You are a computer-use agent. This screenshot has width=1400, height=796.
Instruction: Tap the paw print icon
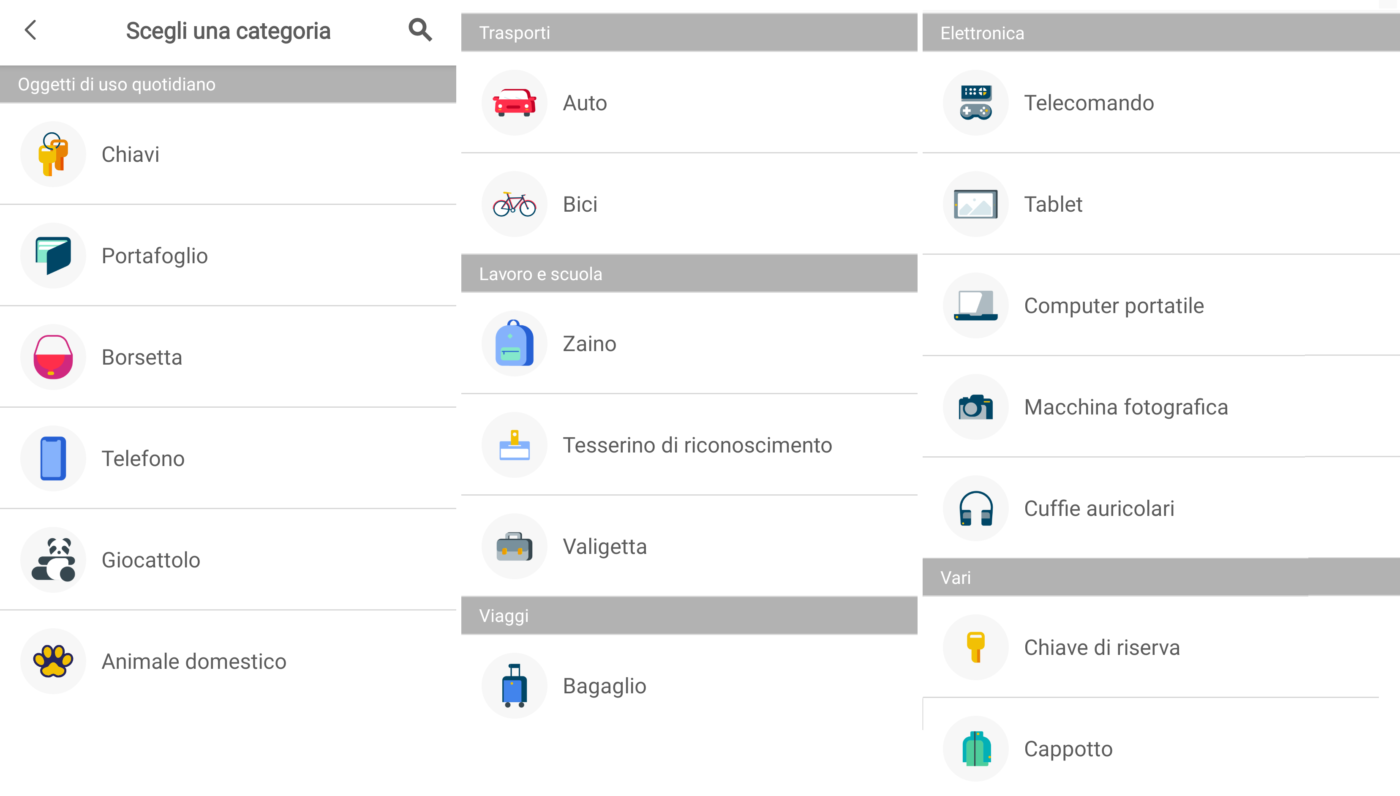pyautogui.click(x=53, y=661)
